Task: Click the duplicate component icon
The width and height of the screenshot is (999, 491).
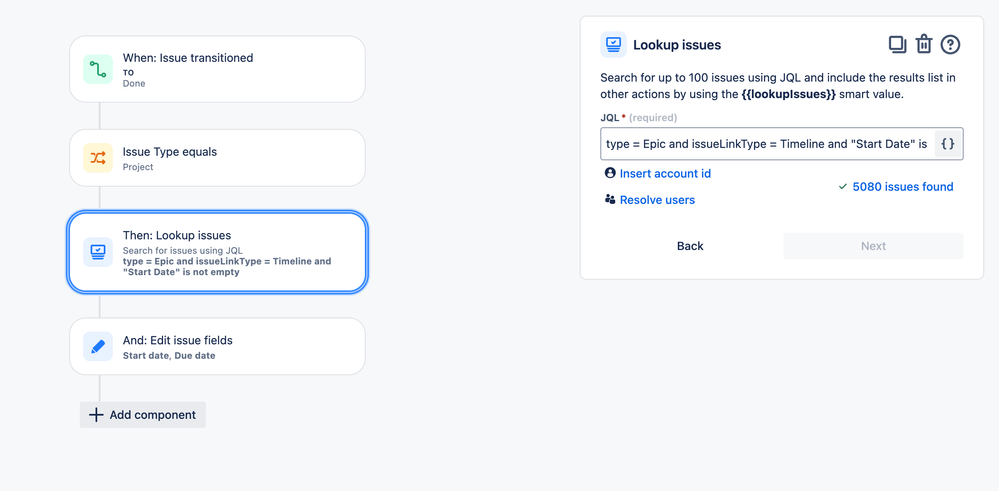Action: pyautogui.click(x=898, y=45)
